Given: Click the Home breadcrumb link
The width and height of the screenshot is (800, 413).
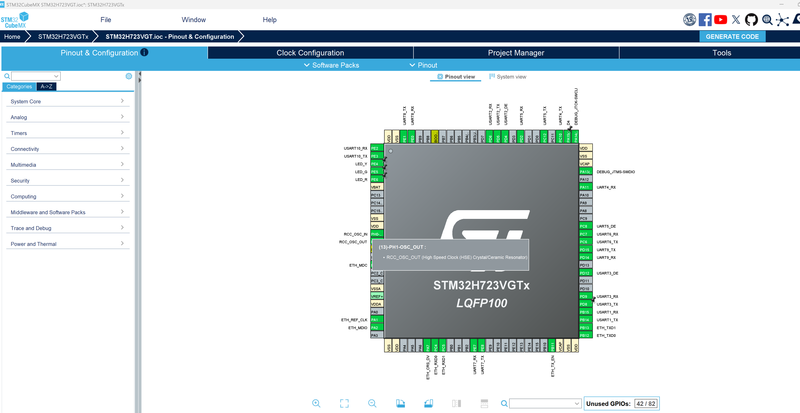Looking at the screenshot, I should 12,37.
